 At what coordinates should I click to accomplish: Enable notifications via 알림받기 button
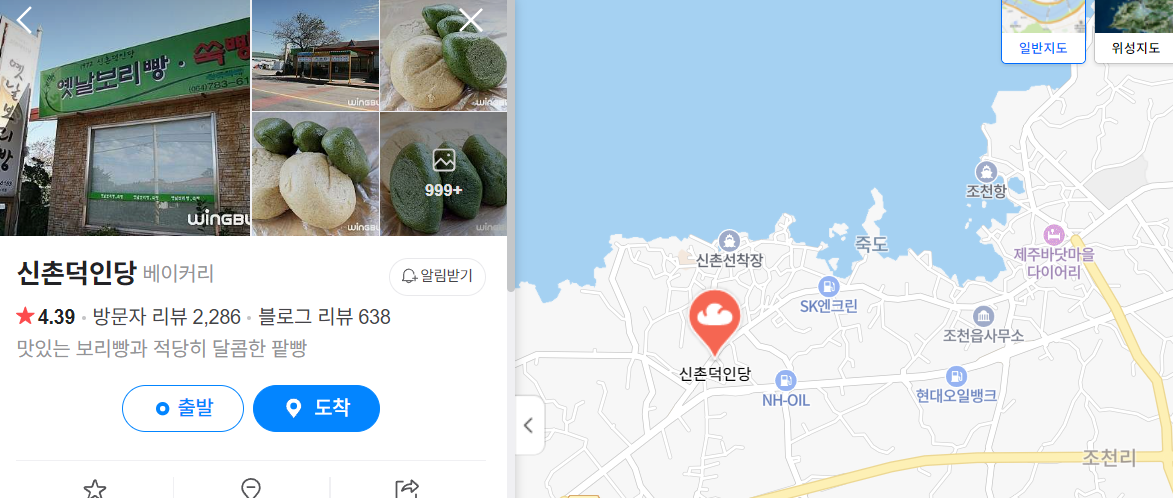(x=438, y=277)
